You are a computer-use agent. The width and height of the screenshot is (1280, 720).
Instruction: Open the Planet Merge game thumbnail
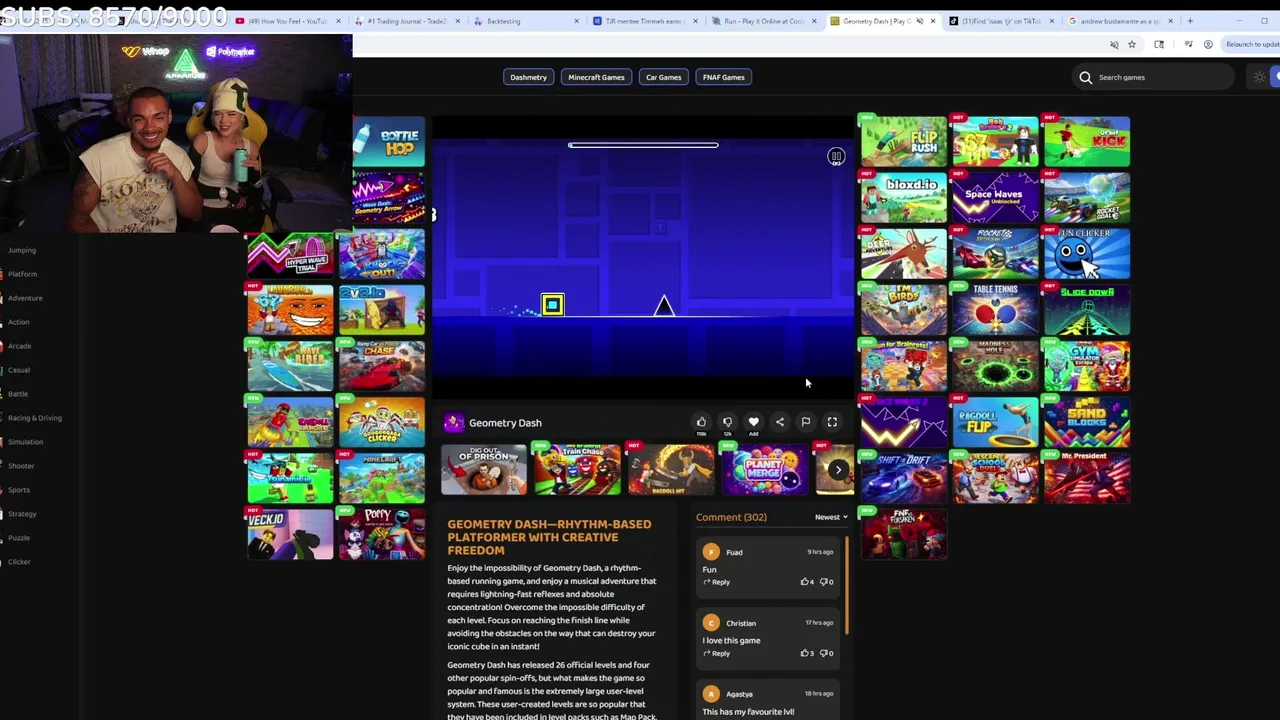tap(764, 470)
